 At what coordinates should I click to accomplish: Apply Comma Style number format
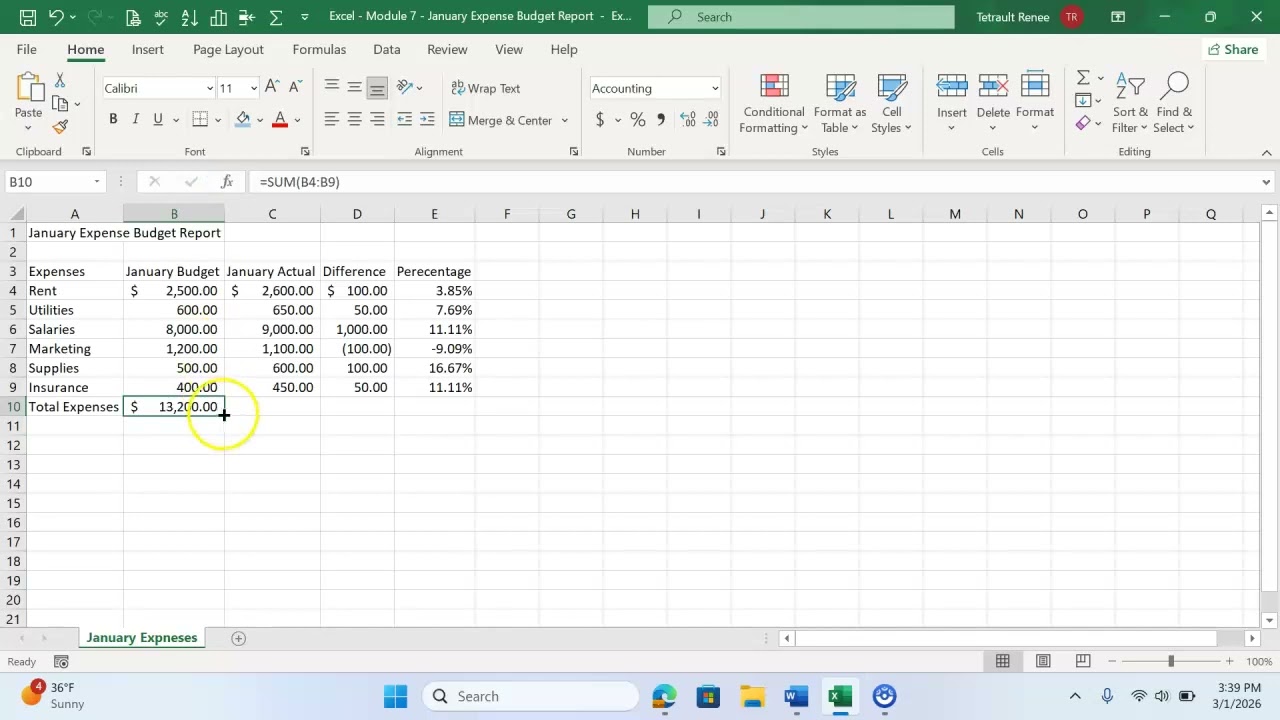[661, 120]
